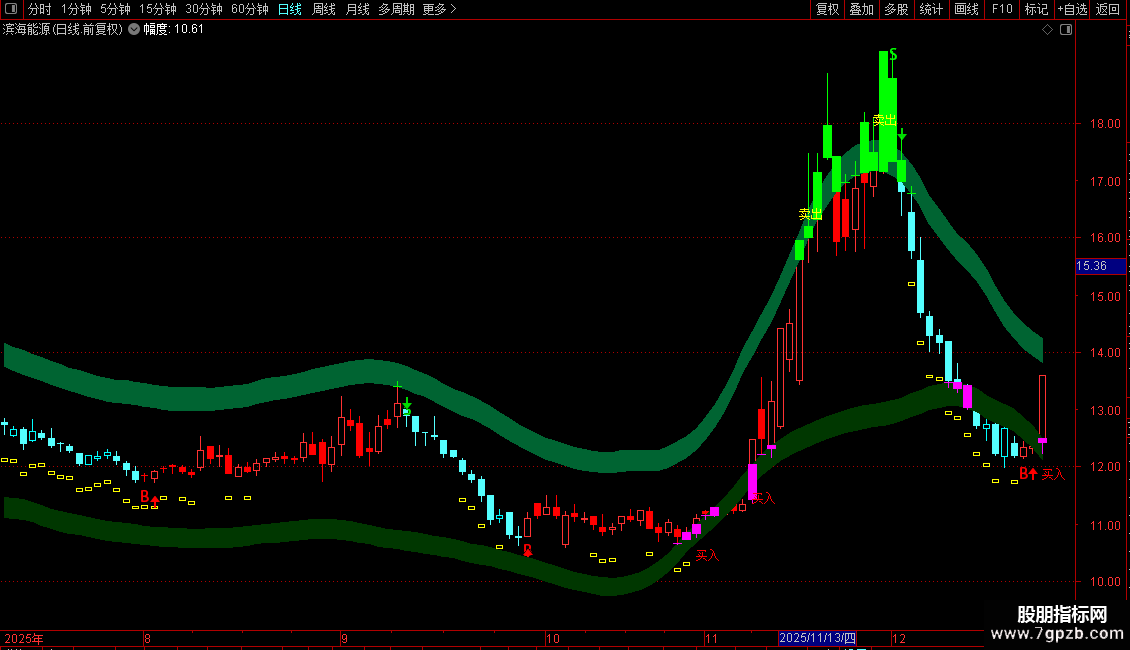Click the 12.00 price axis label
Screen dimensions: 1130x650
click(x=1105, y=467)
